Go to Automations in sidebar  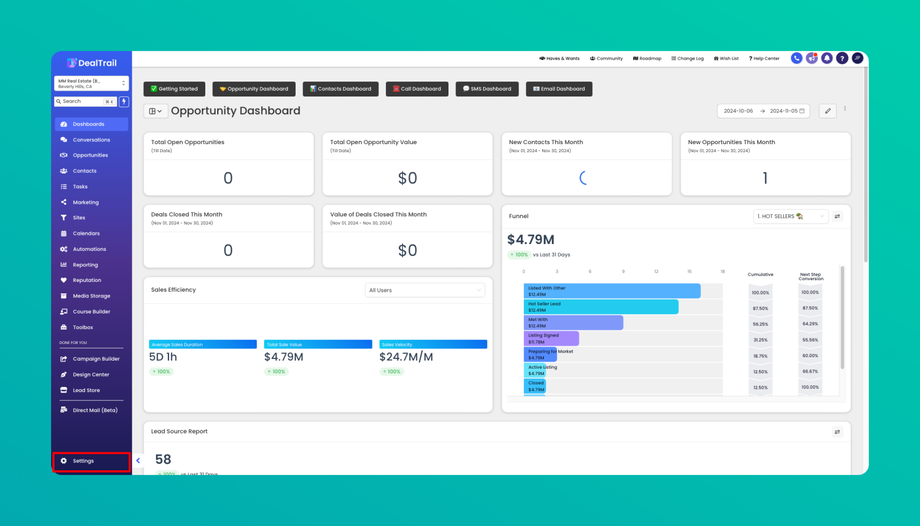coord(92,249)
